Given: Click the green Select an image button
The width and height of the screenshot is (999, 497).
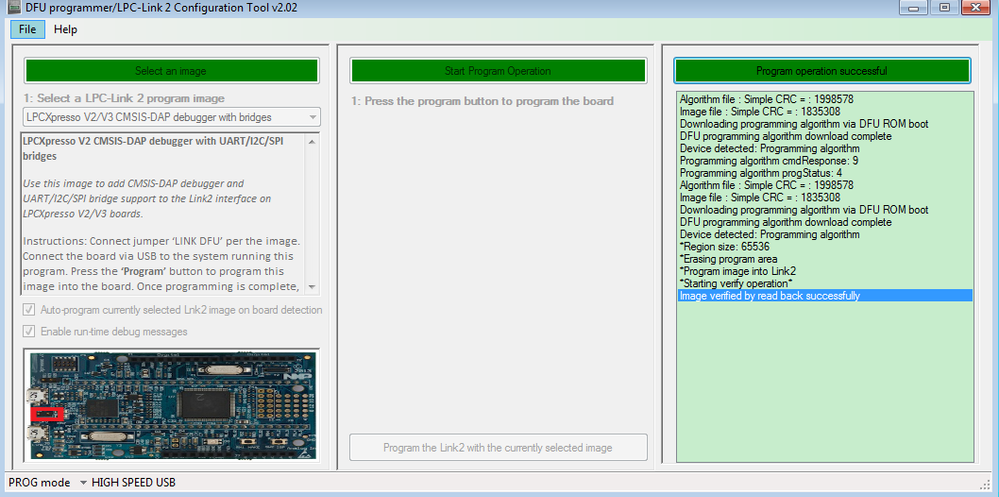Looking at the screenshot, I should tap(171, 71).
